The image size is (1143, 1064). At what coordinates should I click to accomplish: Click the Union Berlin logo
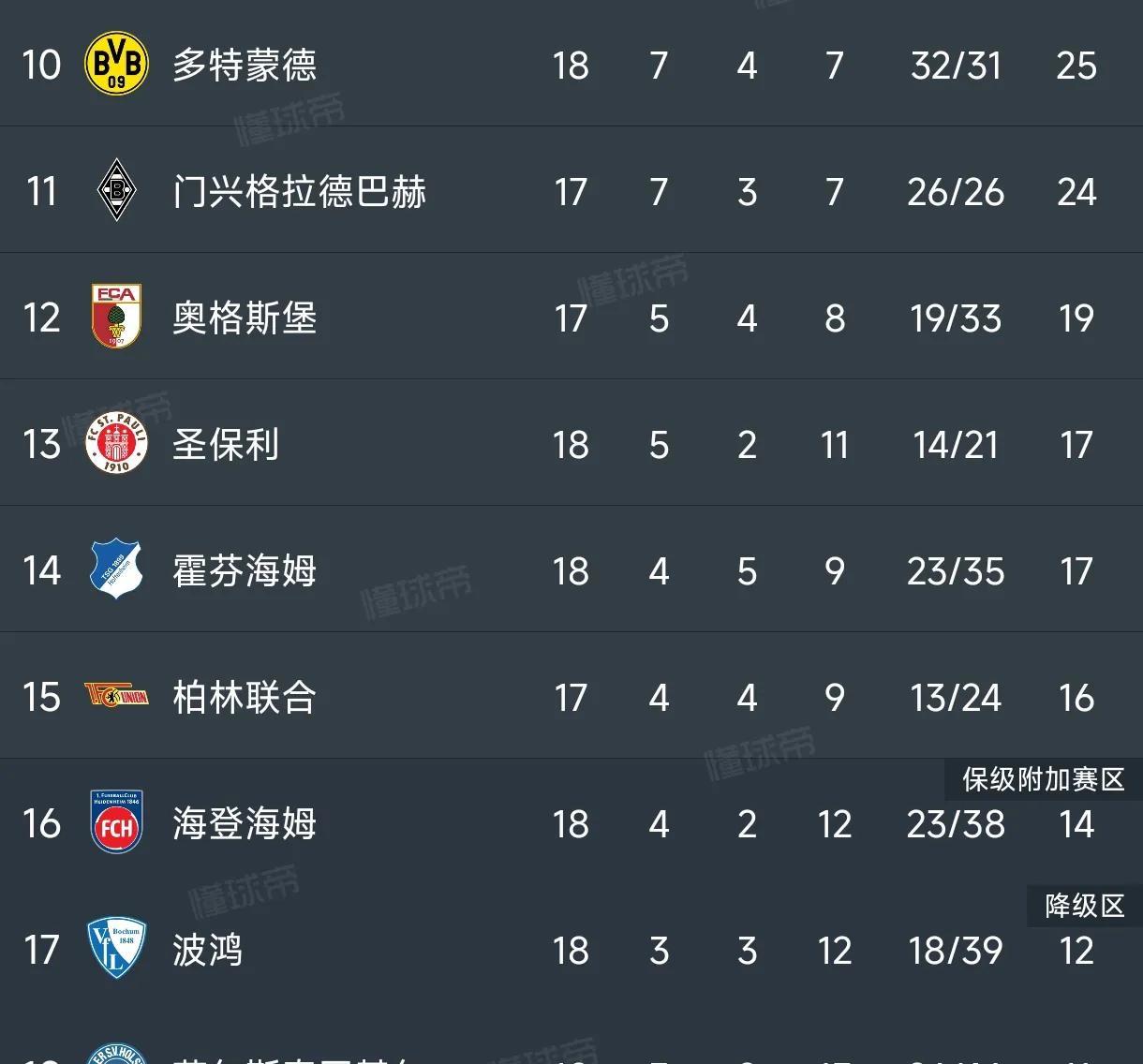pyautogui.click(x=114, y=697)
